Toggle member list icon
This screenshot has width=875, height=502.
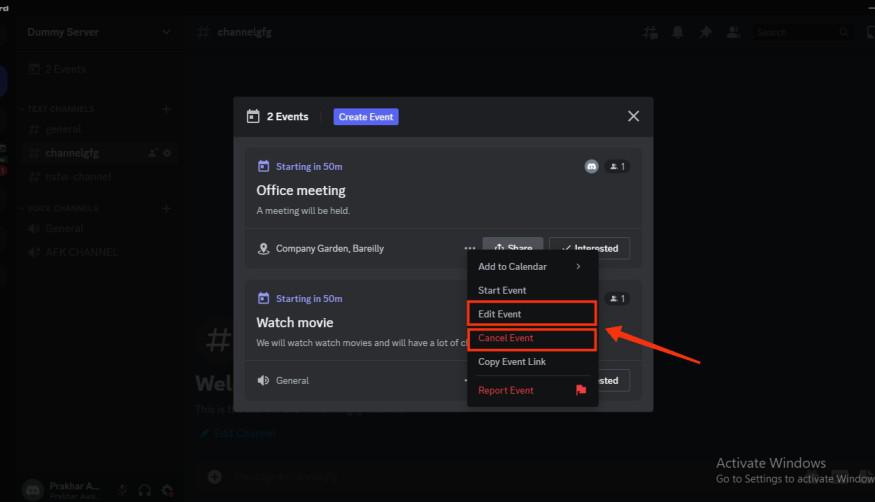(x=733, y=32)
